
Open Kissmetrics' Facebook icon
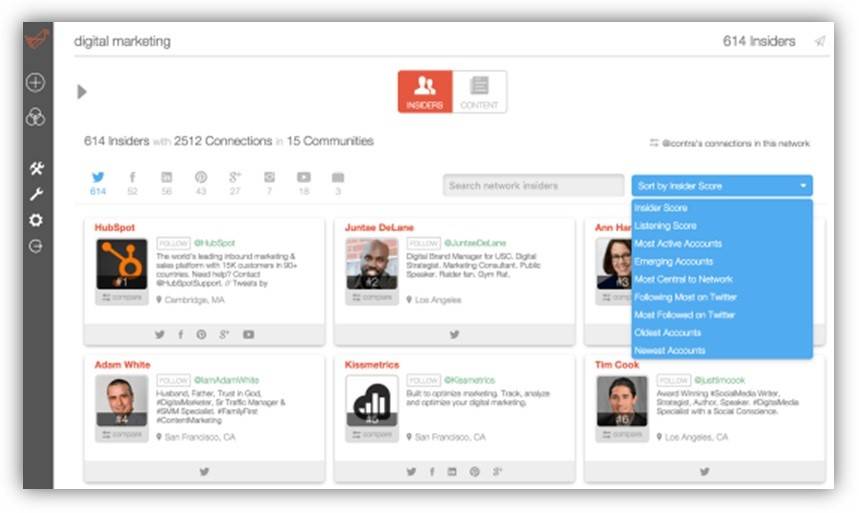[432, 471]
